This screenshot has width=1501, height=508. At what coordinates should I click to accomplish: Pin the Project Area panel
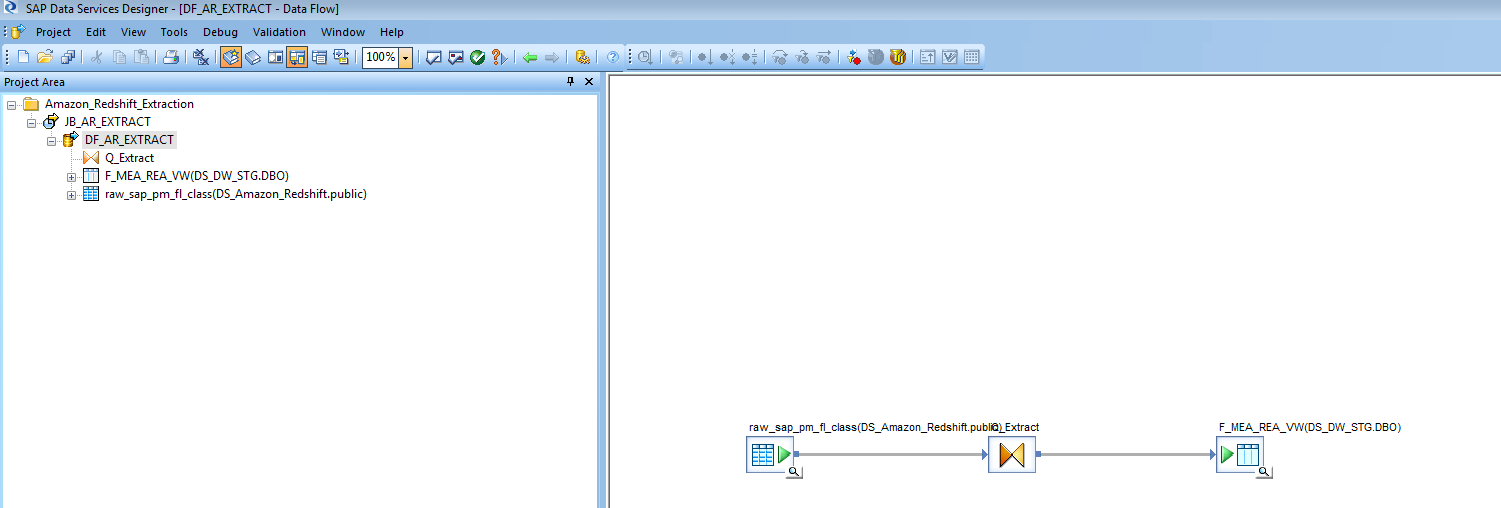click(571, 82)
